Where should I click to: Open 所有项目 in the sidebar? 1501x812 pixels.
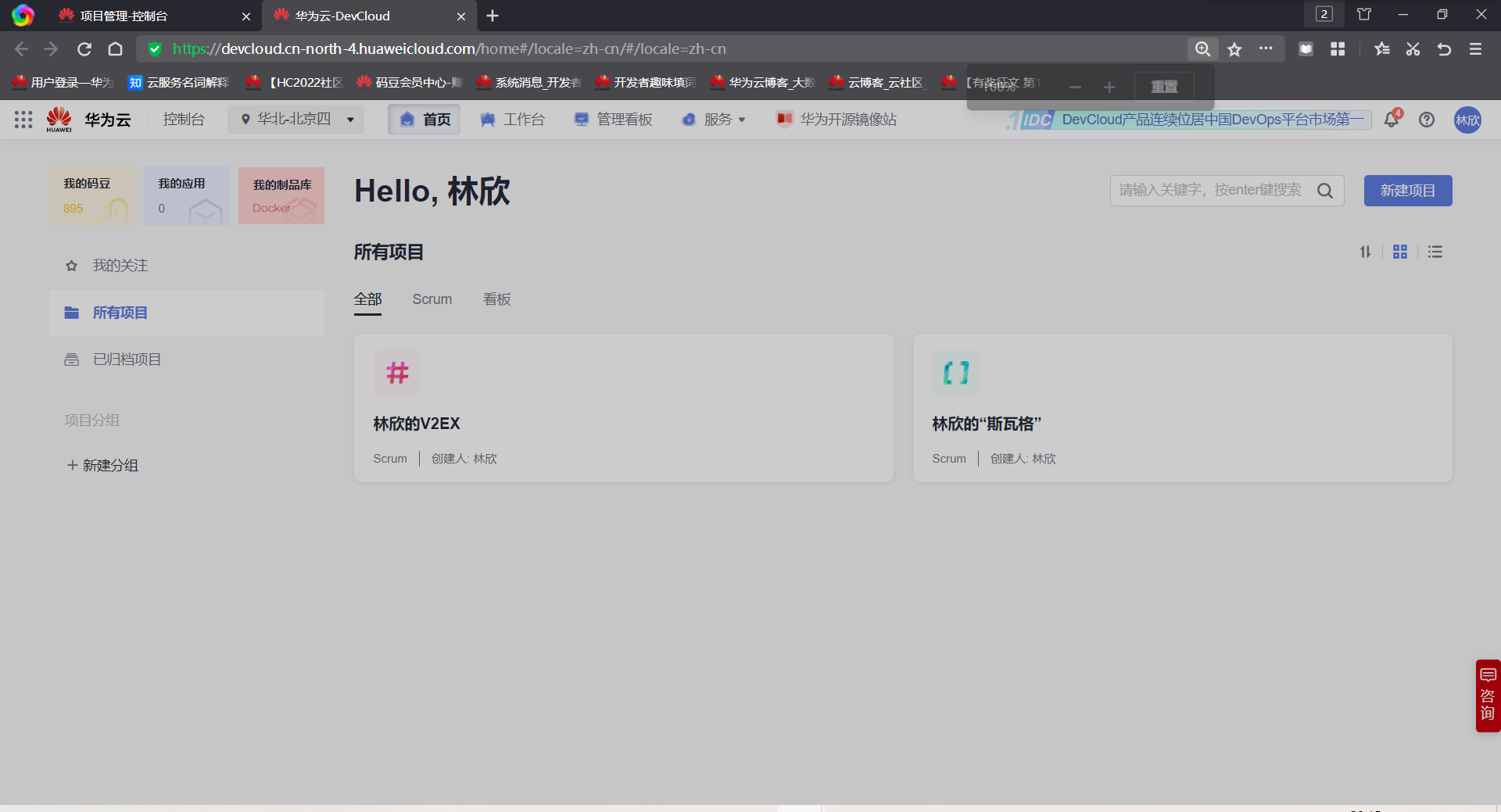click(x=187, y=313)
